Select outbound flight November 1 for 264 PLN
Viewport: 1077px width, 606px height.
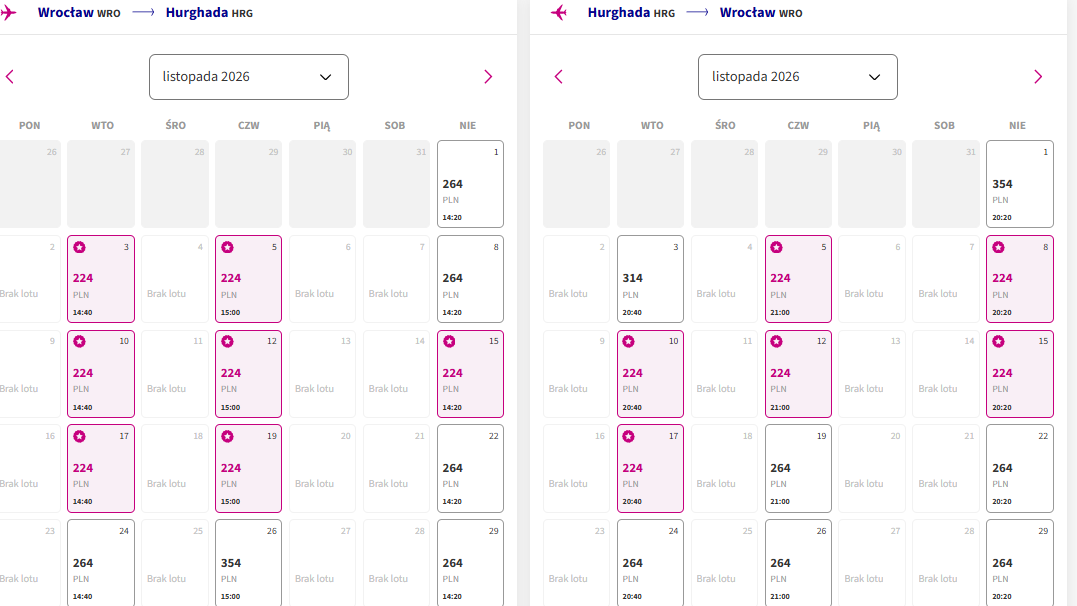(471, 184)
